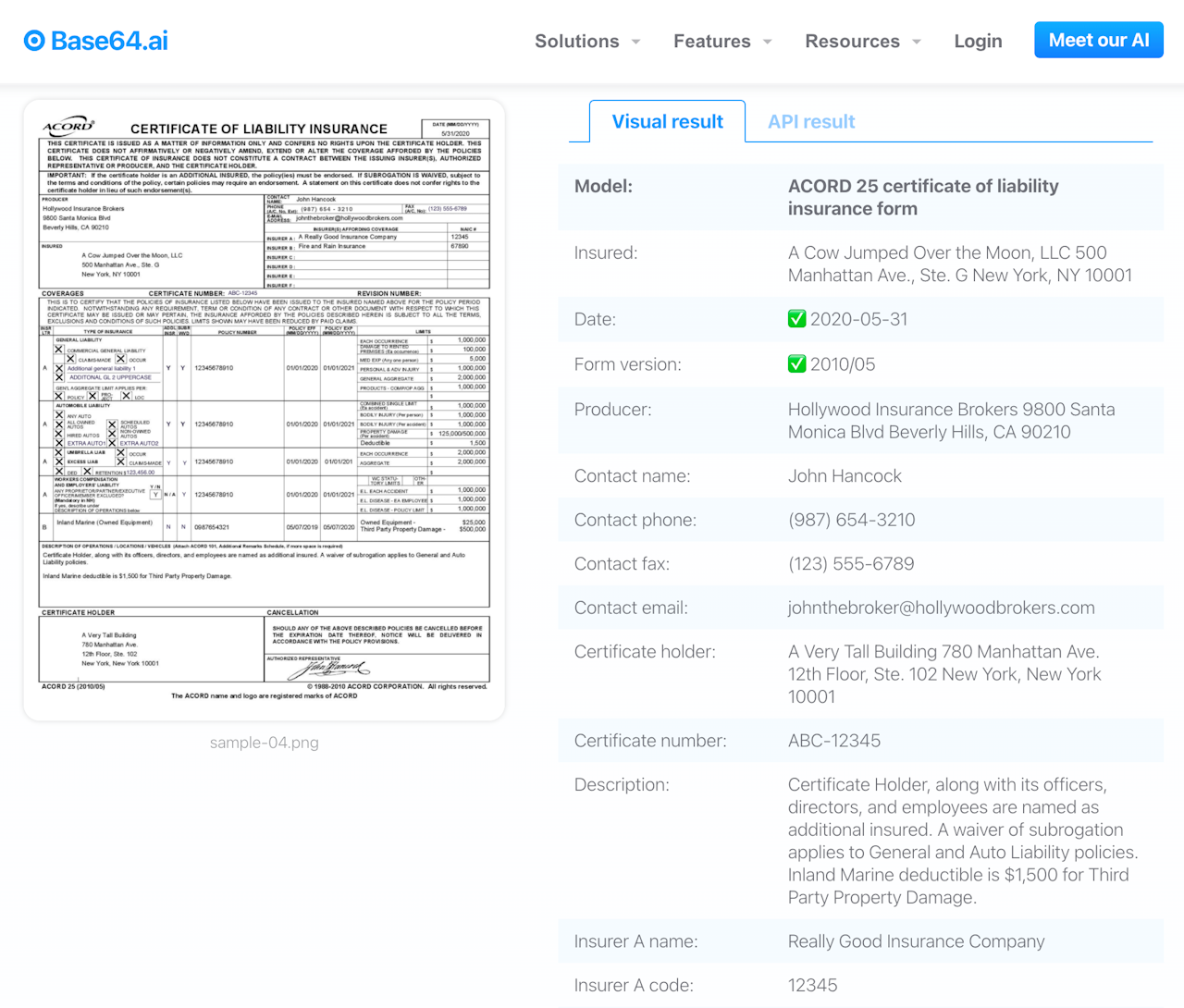Switch to the API result tab
This screenshot has height=1008, width=1184.
click(811, 122)
